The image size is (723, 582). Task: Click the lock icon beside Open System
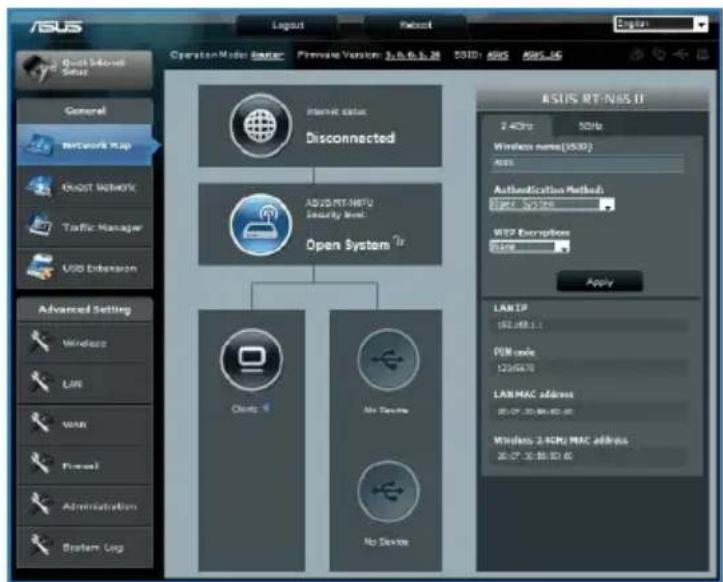(x=399, y=240)
